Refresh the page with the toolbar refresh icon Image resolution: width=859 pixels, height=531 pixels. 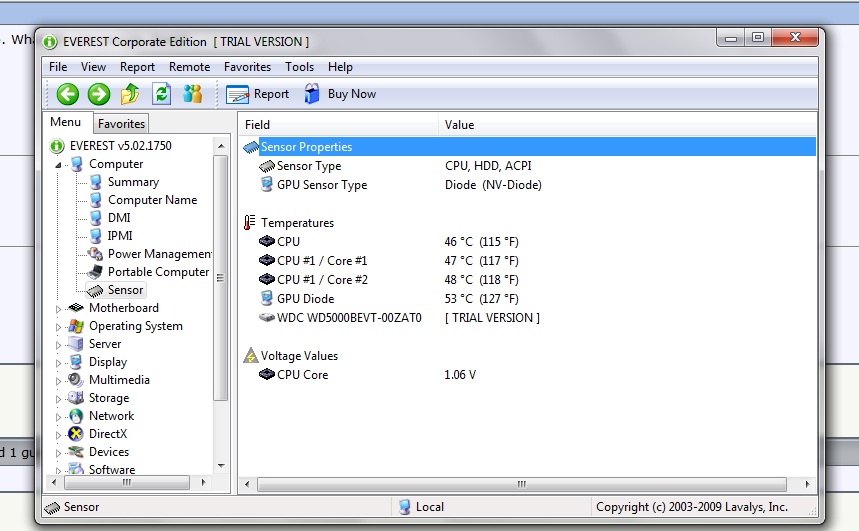pyautogui.click(x=162, y=94)
